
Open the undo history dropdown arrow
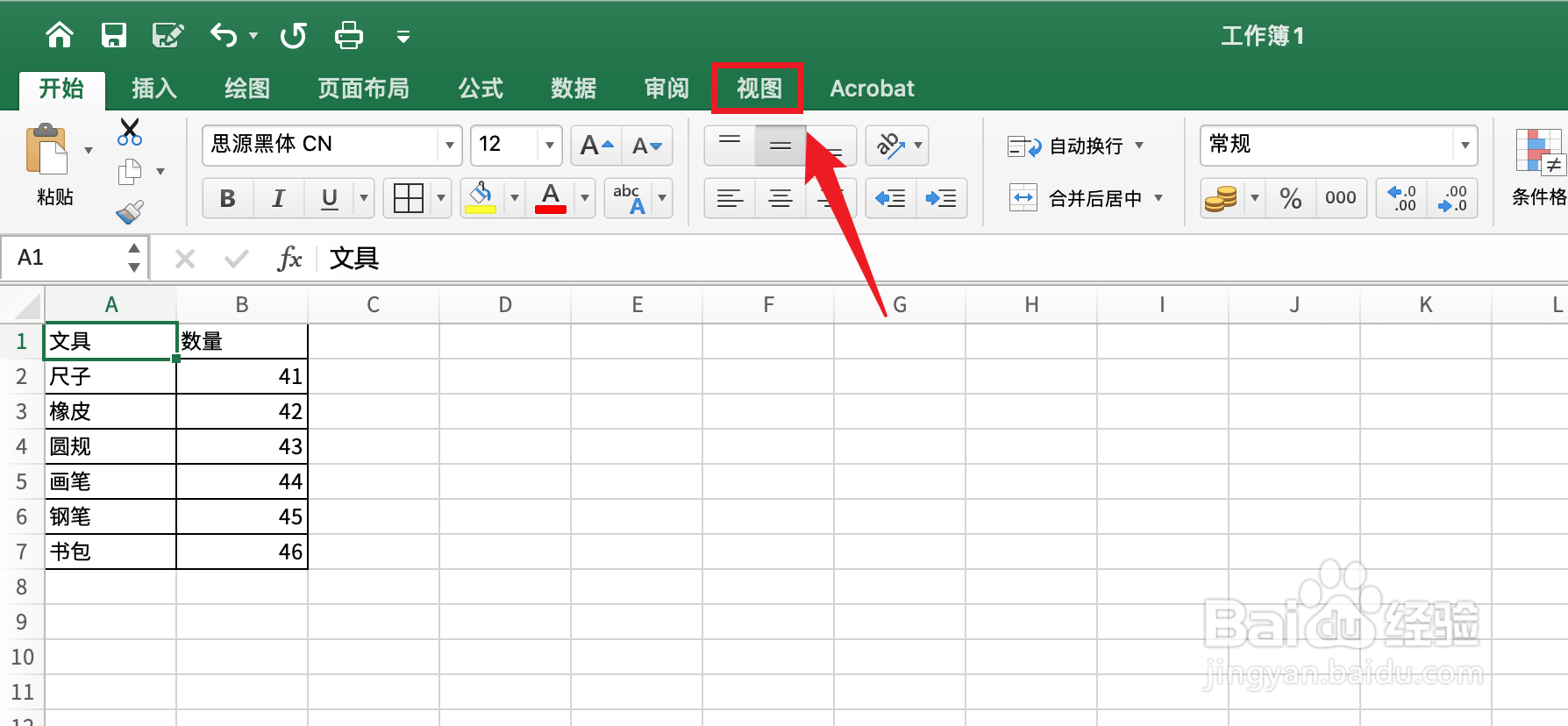(x=253, y=36)
